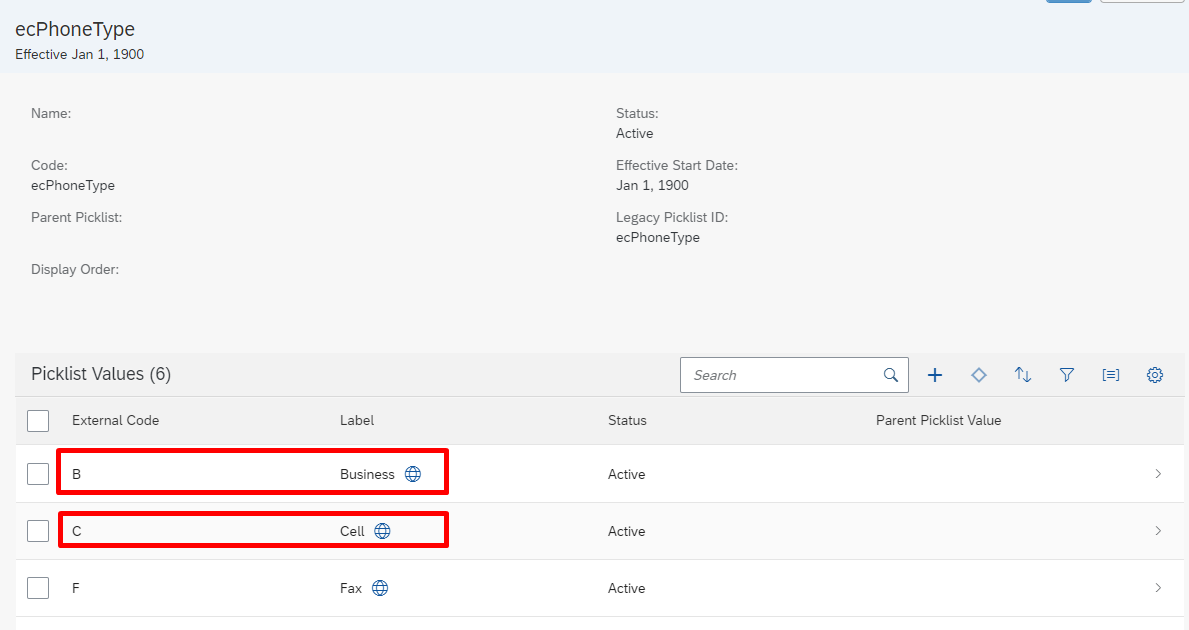Viewport: 1189px width, 630px height.
Task: Open translations globe next to Business
Action: pyautogui.click(x=413, y=474)
